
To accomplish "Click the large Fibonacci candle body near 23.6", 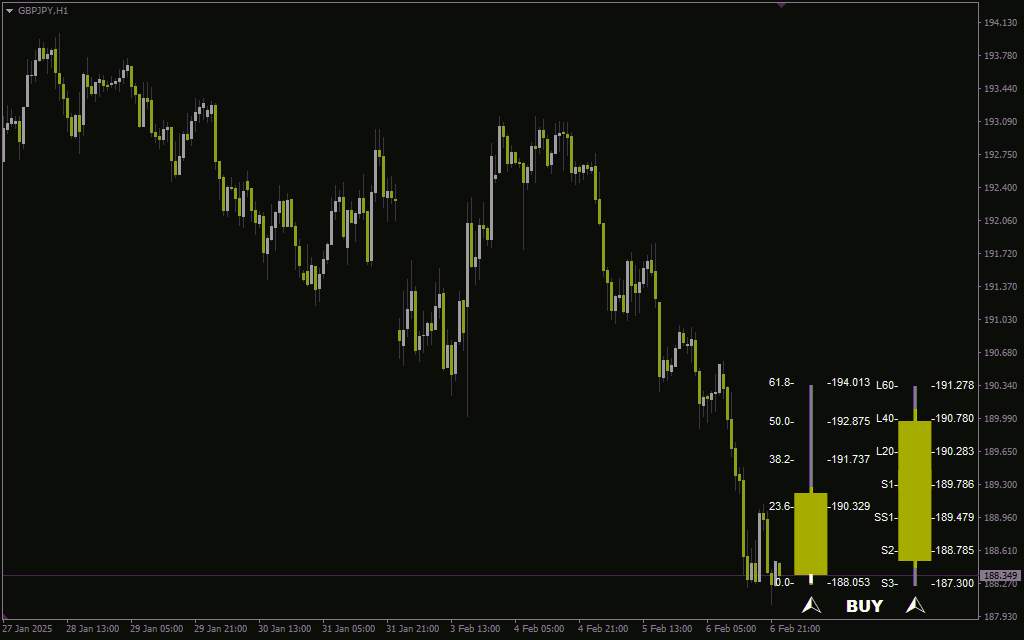I will pos(810,534).
